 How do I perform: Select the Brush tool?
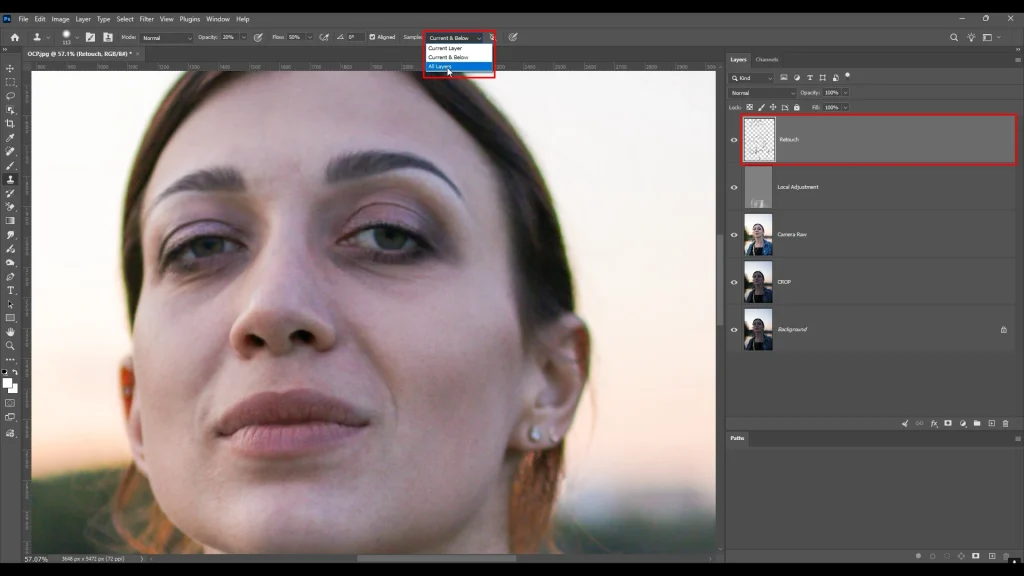[10, 165]
